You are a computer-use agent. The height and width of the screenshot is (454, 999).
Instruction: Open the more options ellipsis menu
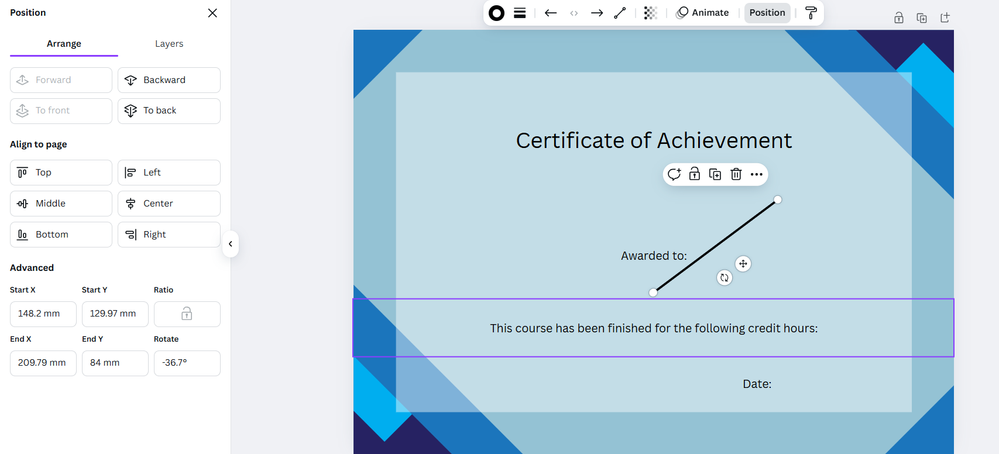point(756,174)
